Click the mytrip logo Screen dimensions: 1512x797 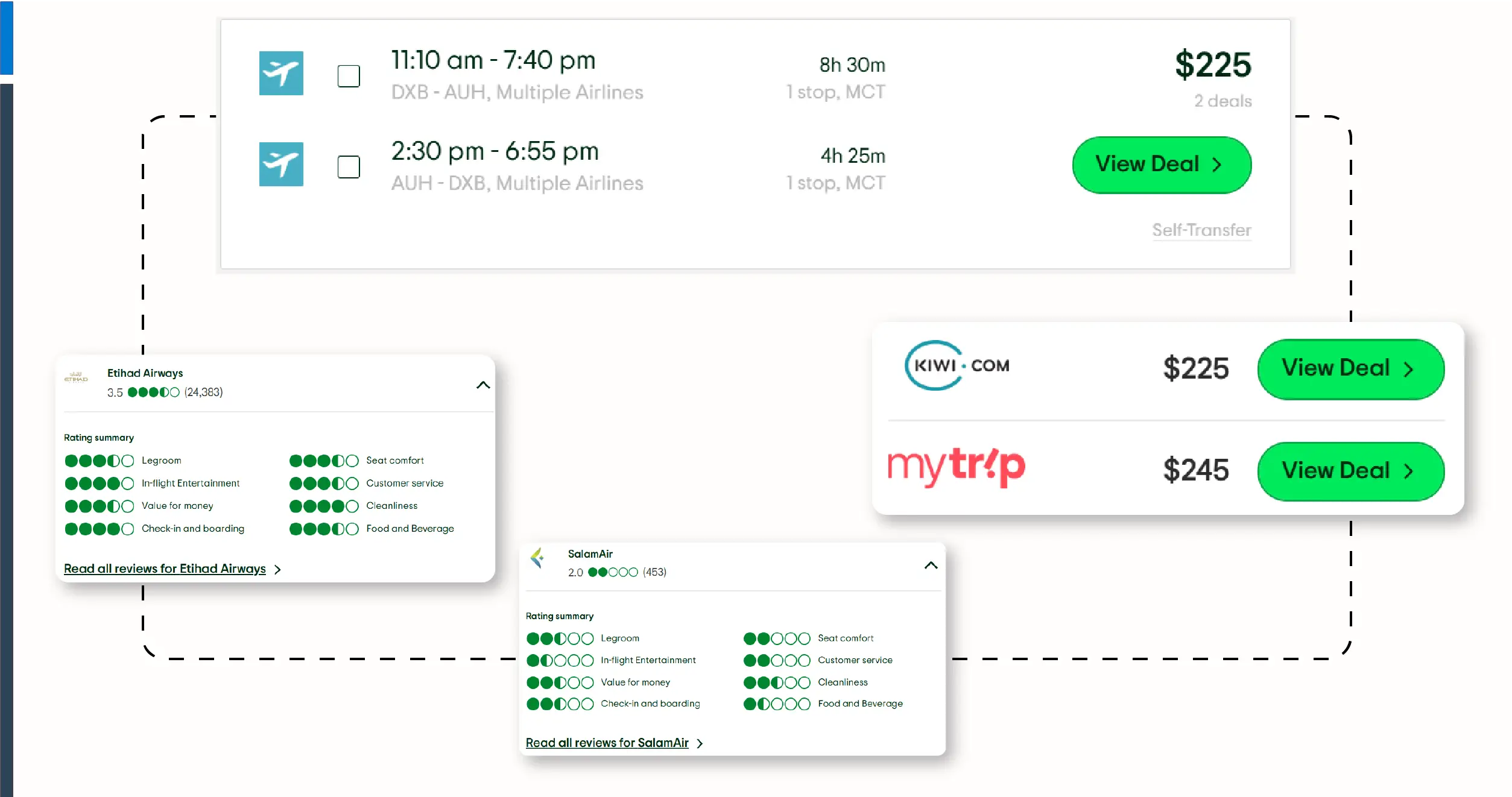[x=957, y=467]
